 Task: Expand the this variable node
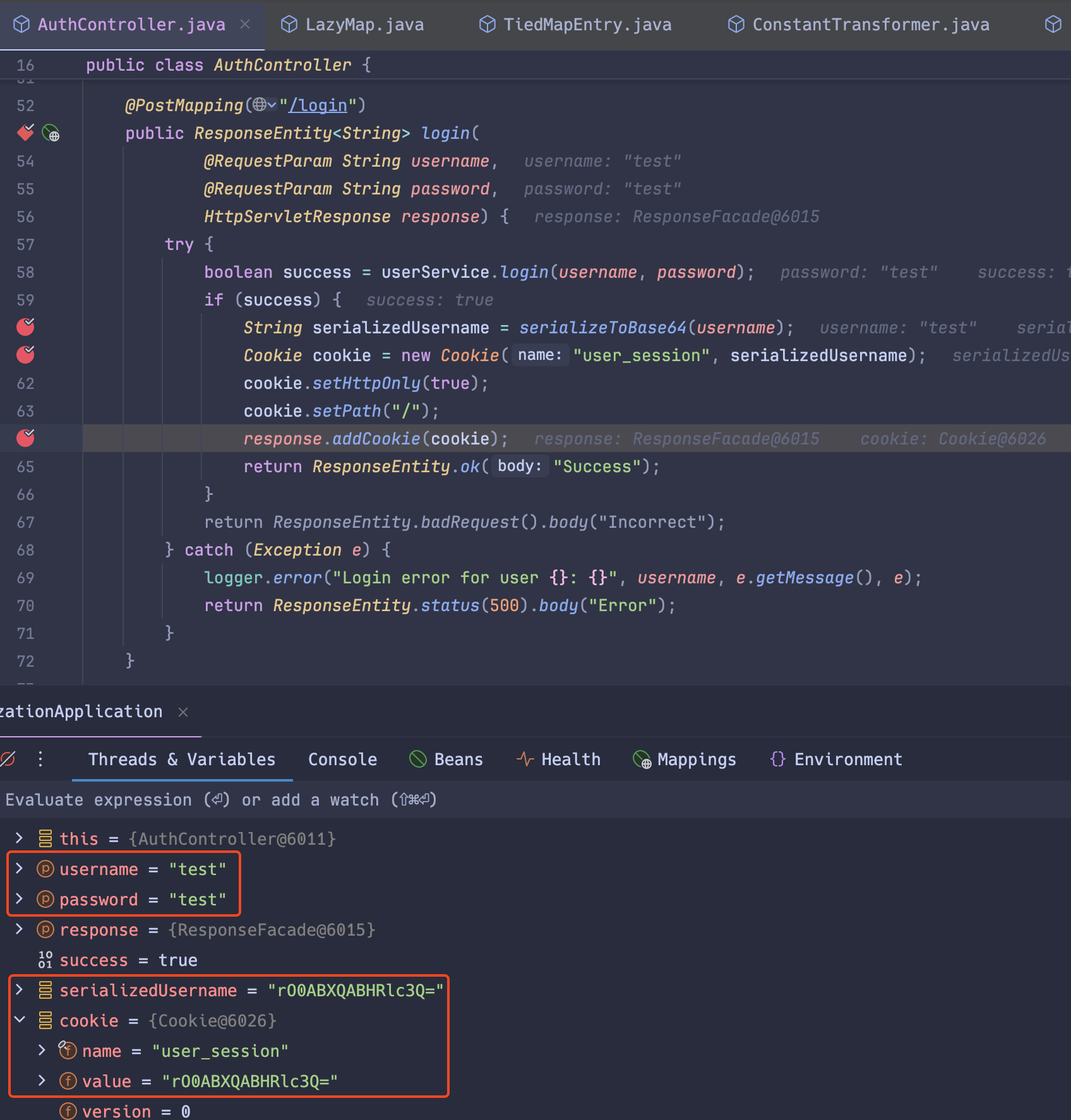(18, 838)
